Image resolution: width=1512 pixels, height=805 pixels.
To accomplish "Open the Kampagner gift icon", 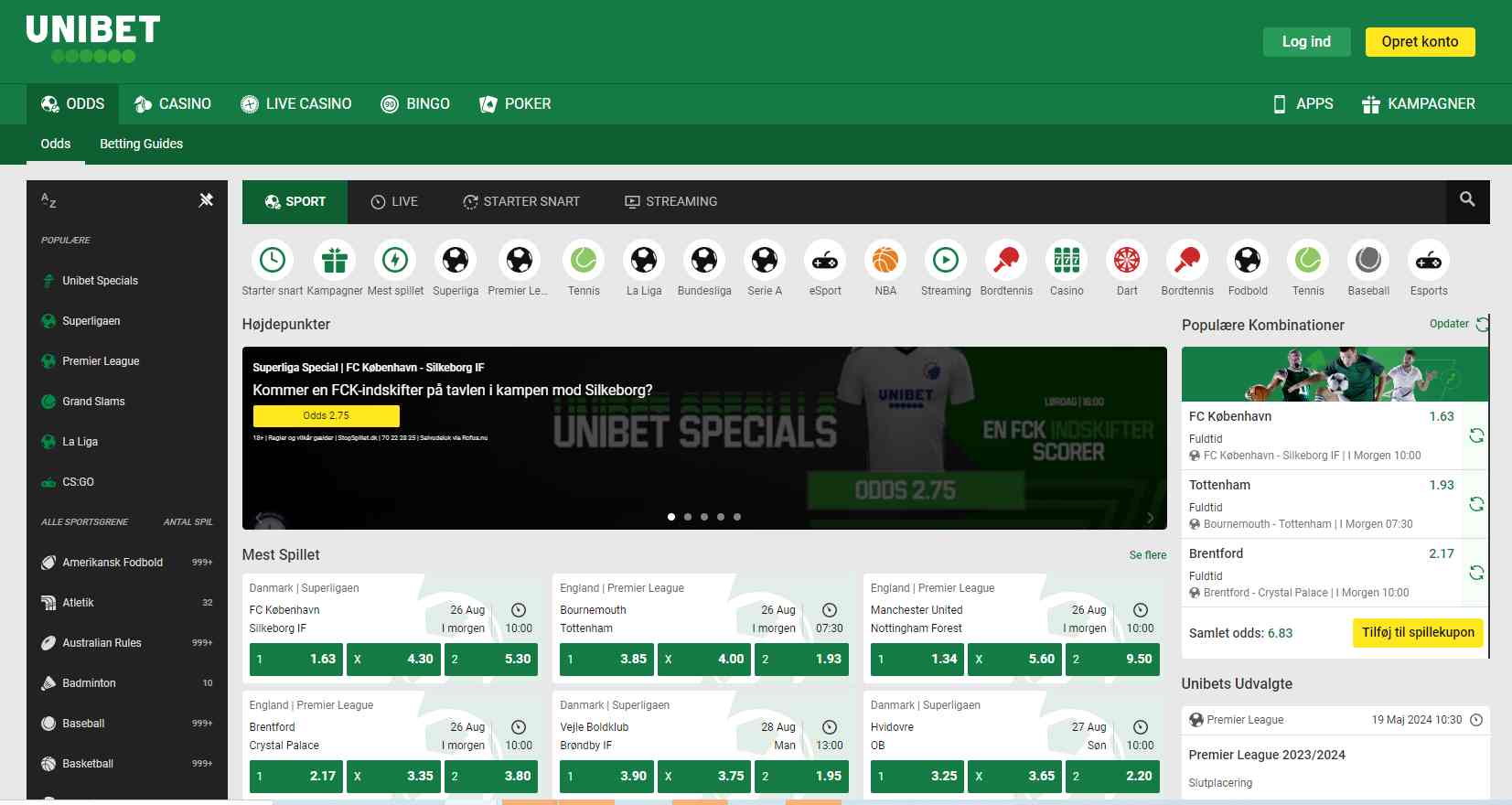I will coord(335,260).
